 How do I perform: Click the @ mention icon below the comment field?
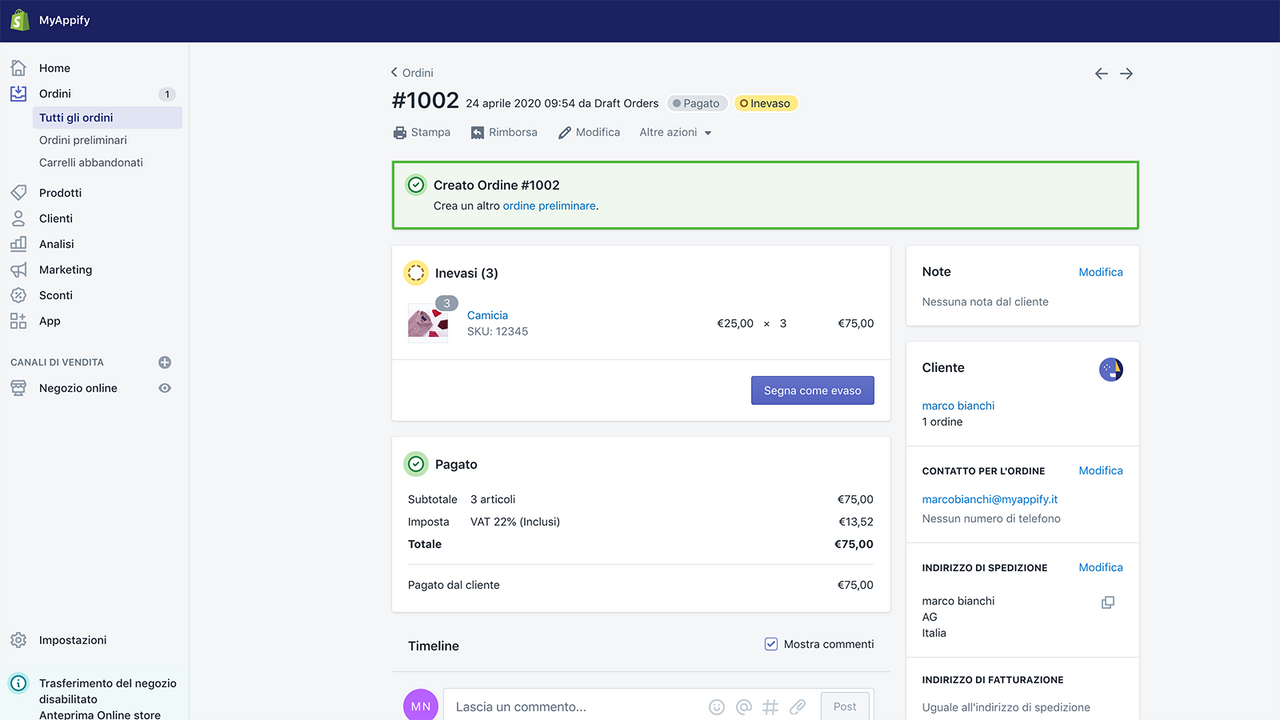(743, 706)
